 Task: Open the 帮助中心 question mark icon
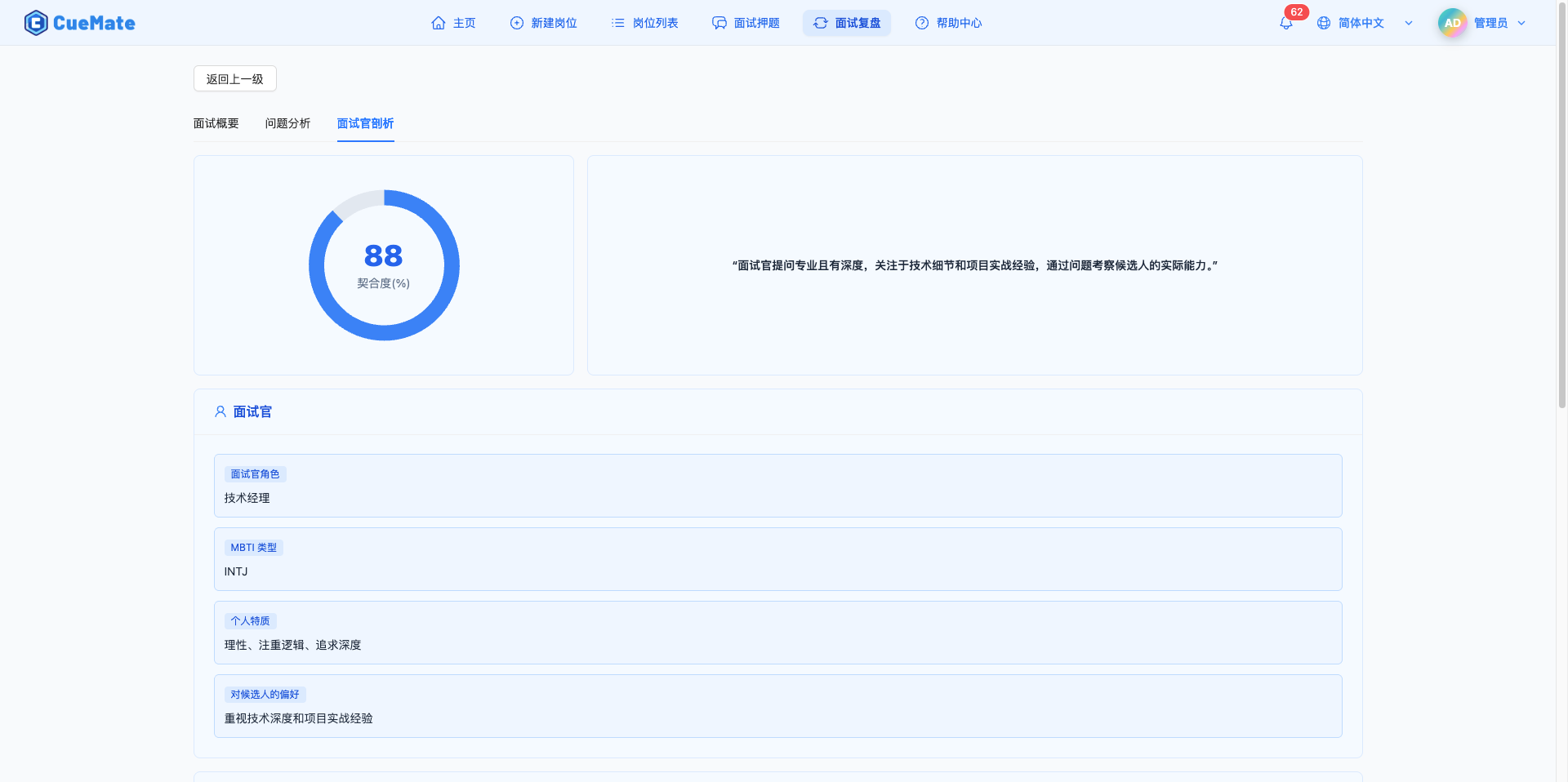921,23
